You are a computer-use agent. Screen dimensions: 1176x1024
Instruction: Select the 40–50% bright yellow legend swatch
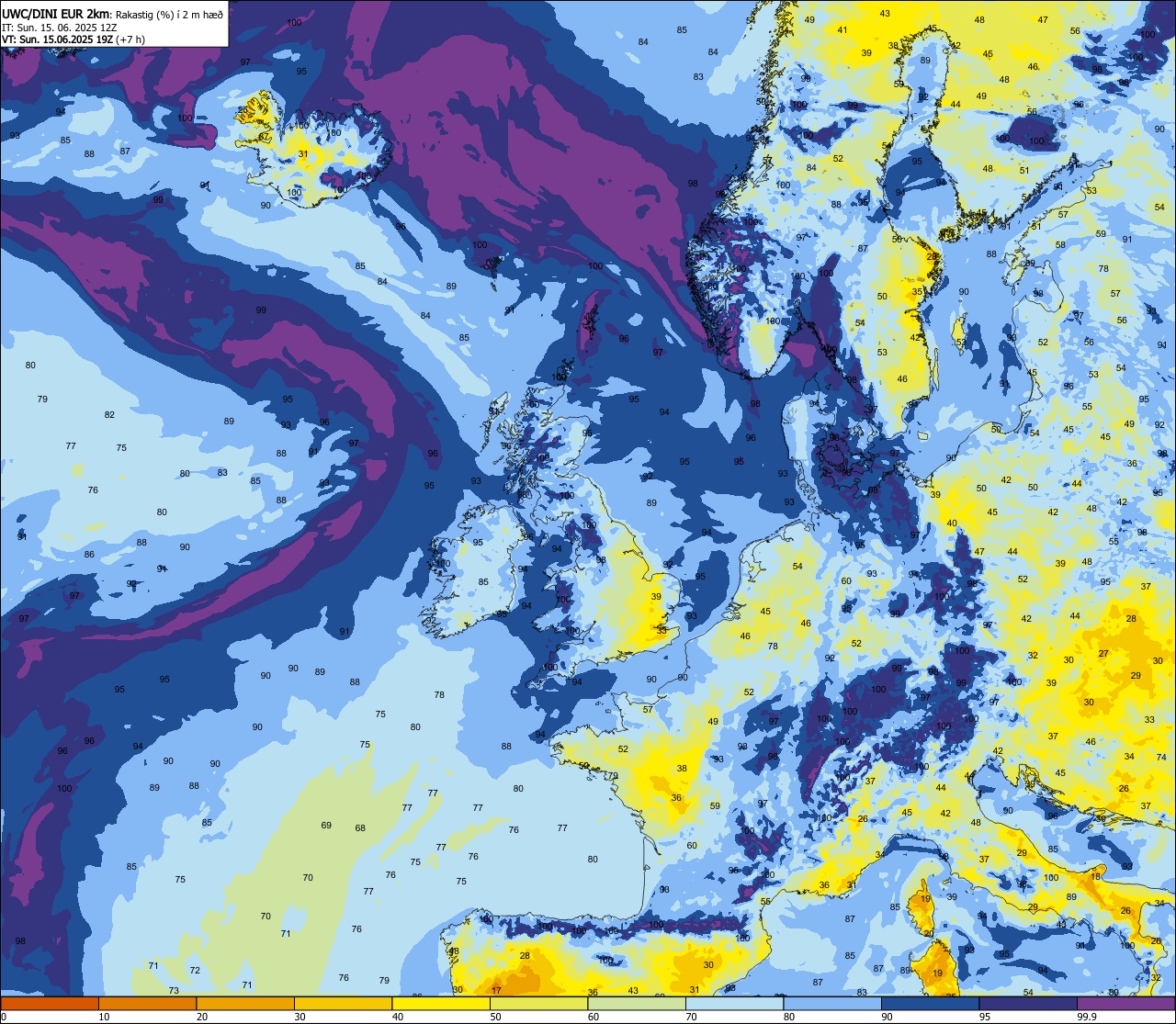point(441,1004)
